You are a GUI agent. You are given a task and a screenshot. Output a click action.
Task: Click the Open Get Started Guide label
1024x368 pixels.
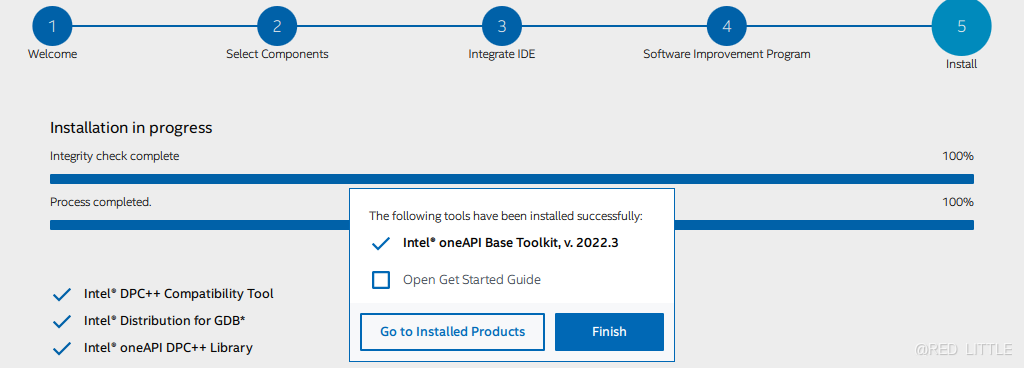[x=472, y=280]
